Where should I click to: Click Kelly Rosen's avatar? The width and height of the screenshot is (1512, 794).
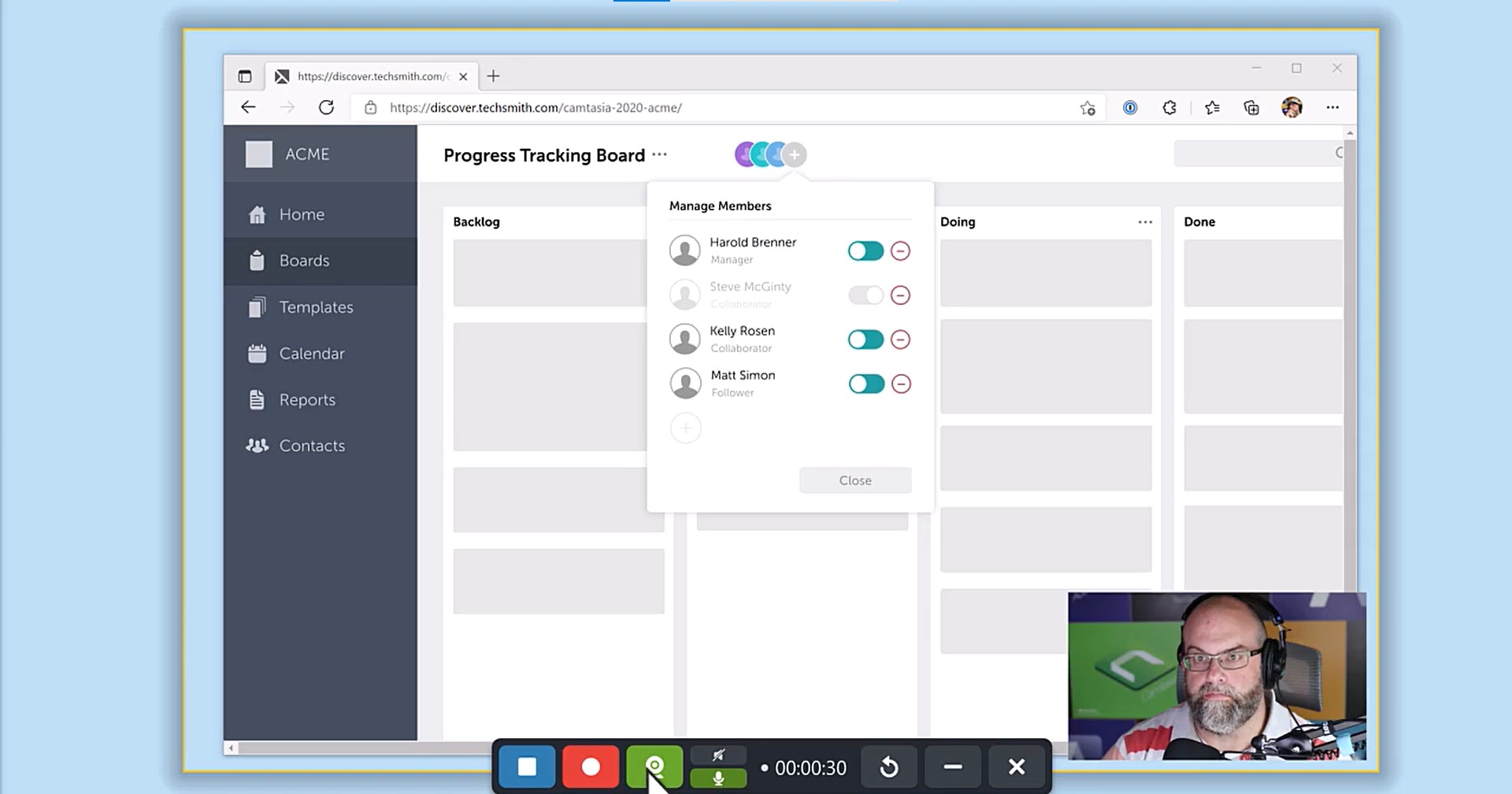click(x=685, y=339)
